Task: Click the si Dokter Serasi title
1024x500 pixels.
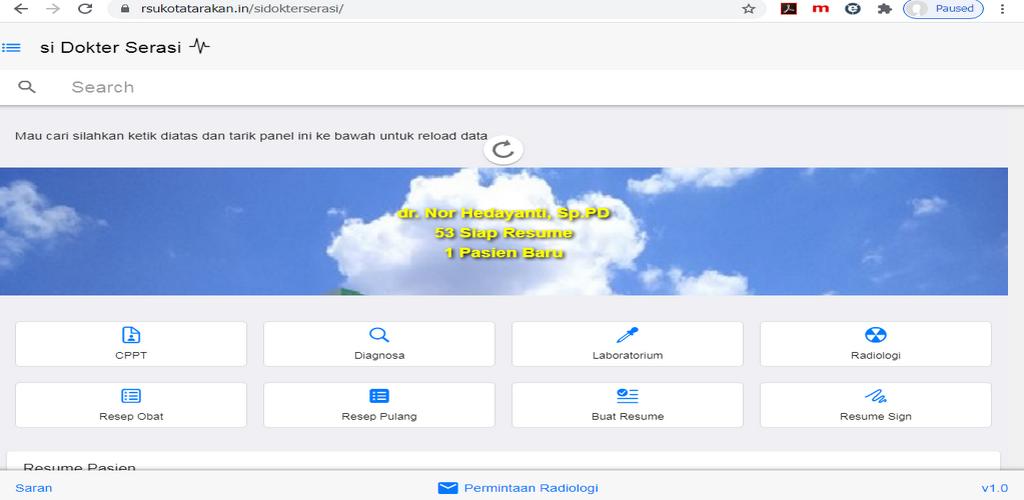Action: pos(110,48)
